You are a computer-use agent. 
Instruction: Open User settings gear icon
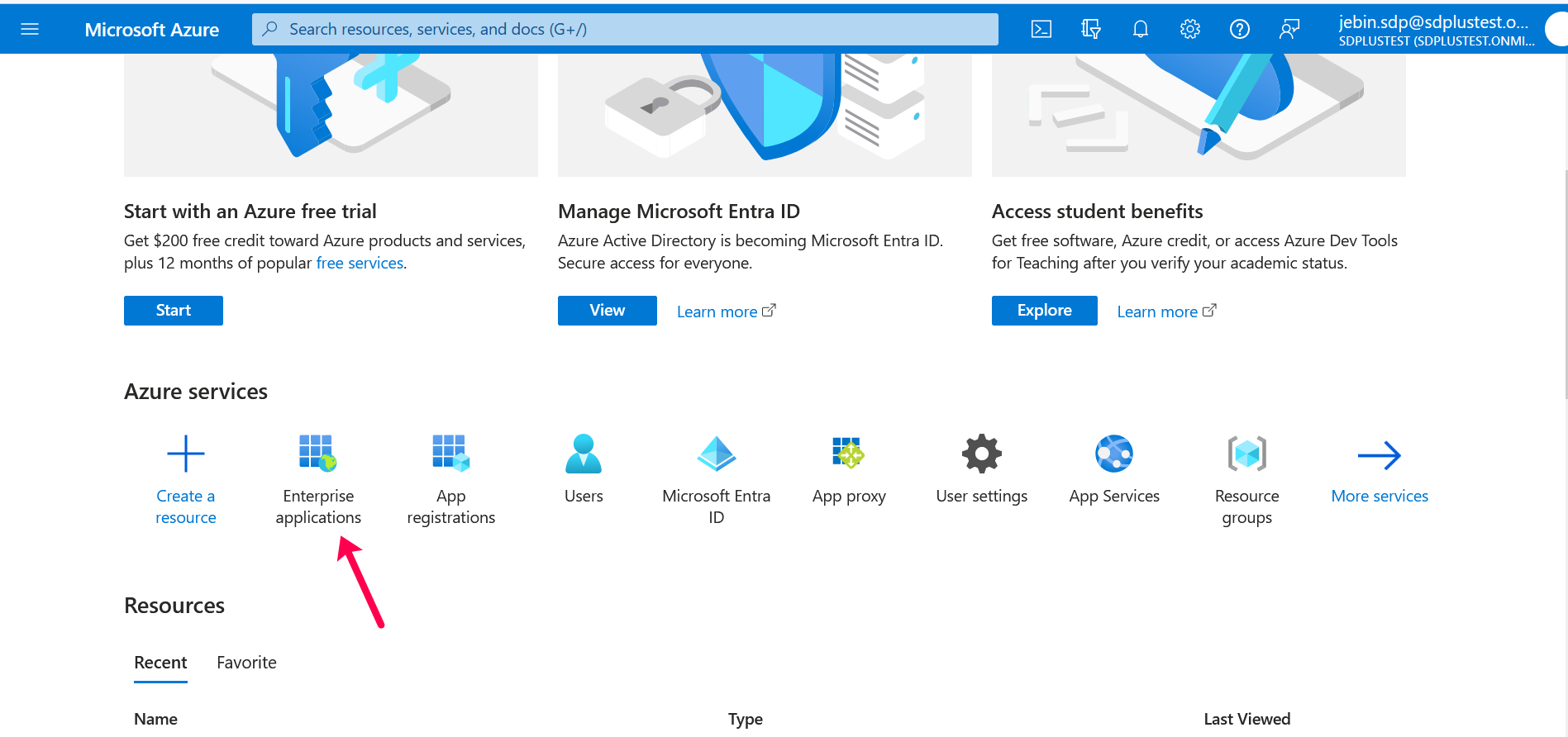coord(982,454)
